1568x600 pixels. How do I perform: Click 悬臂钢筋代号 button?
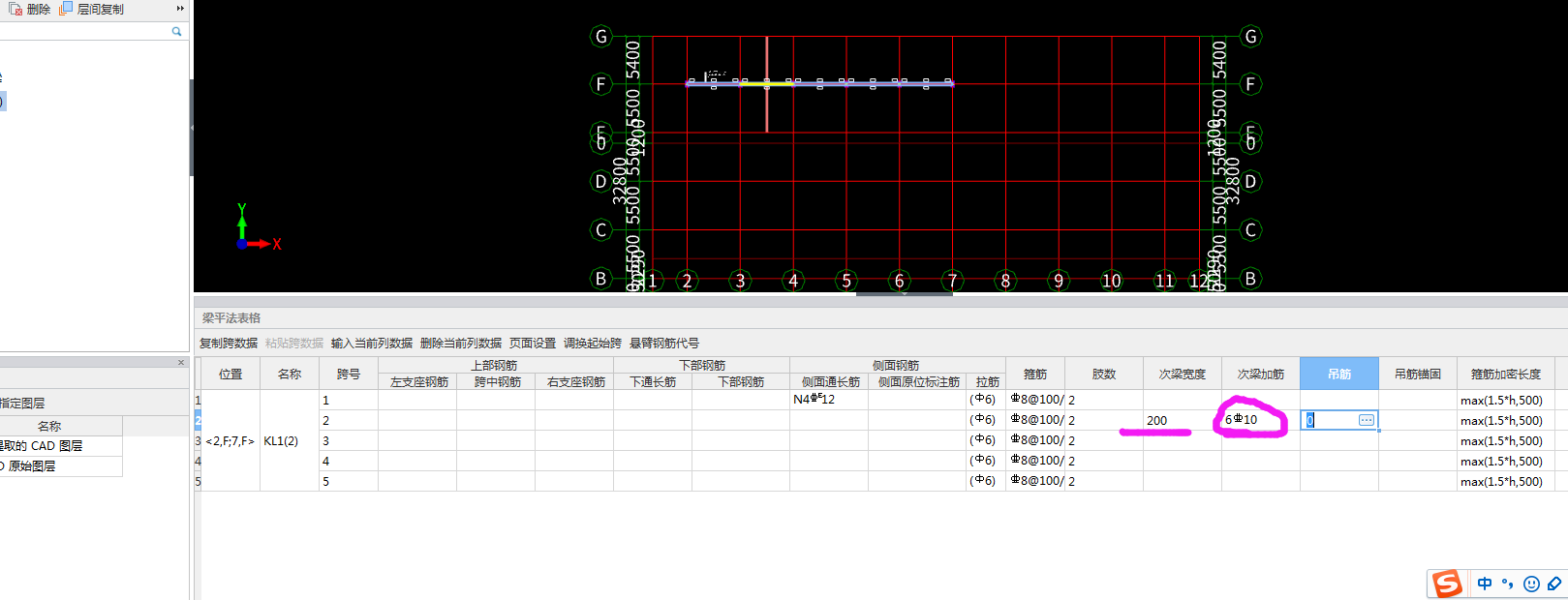pos(664,344)
